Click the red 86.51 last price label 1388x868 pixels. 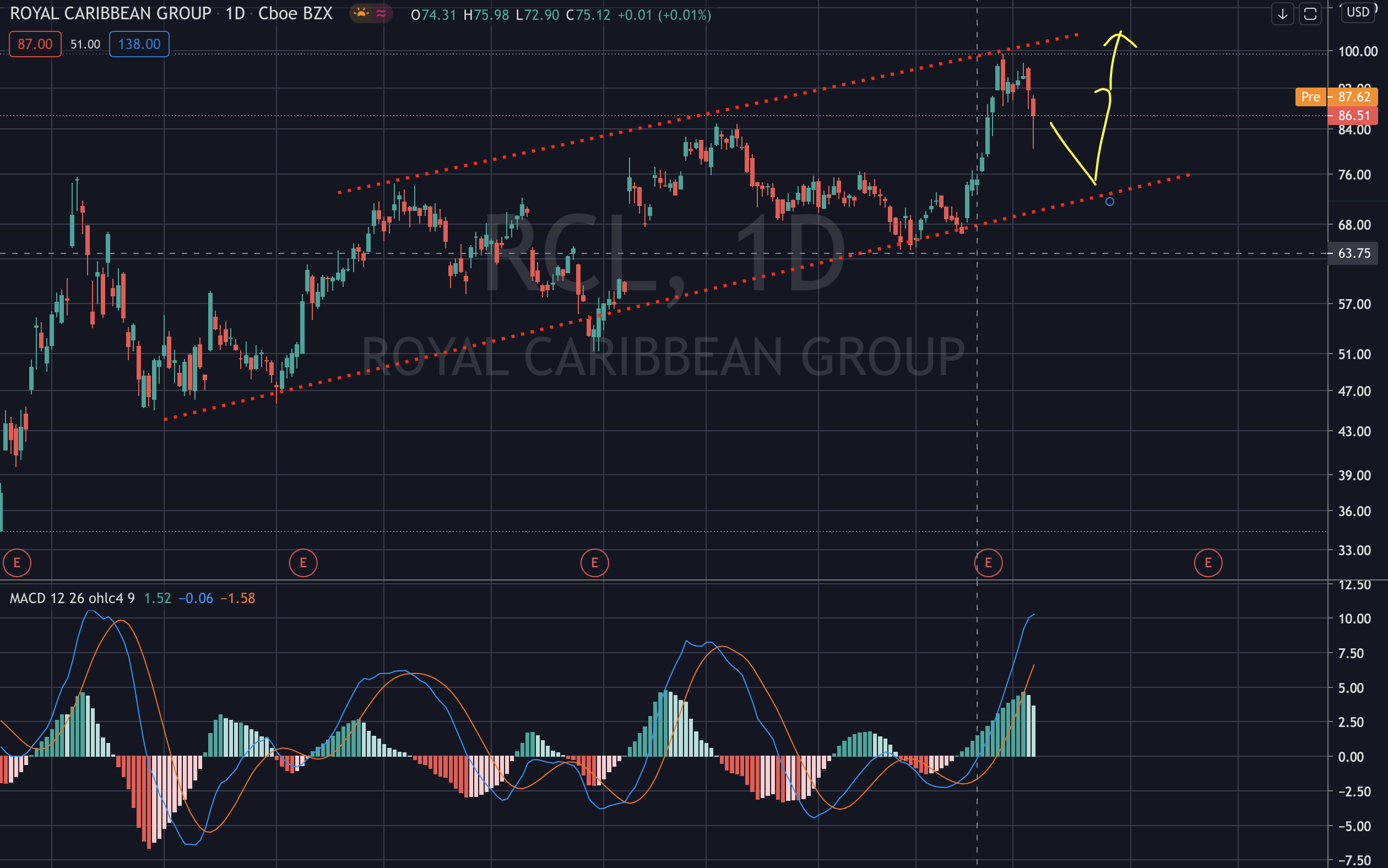tap(1353, 116)
